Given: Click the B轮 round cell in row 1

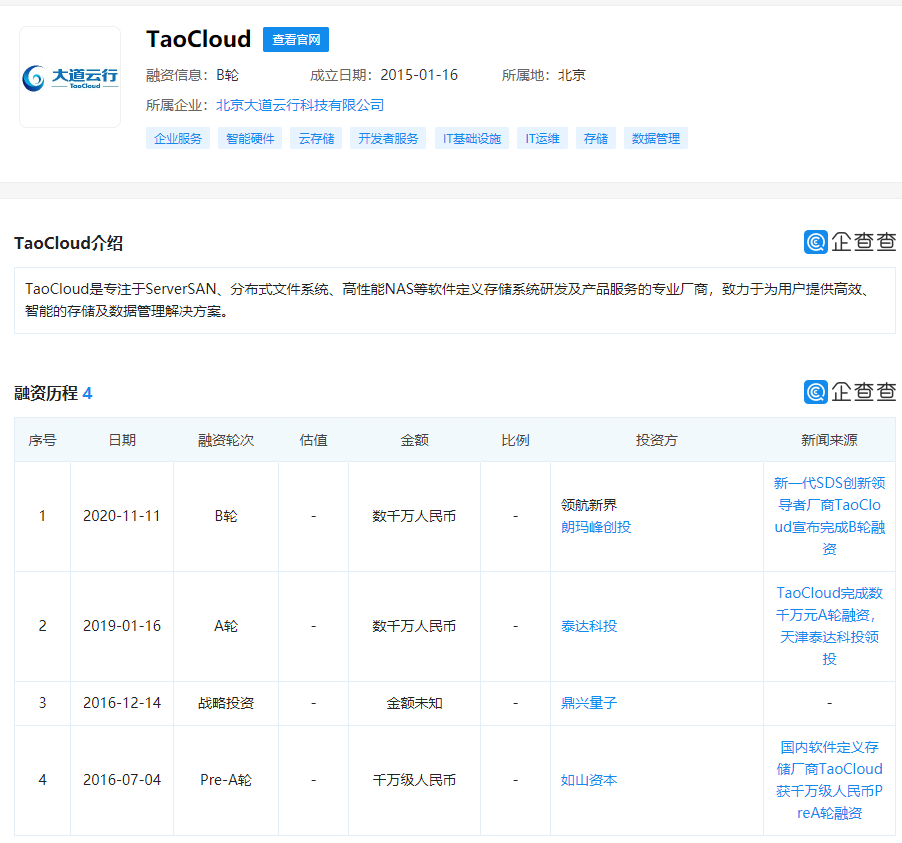Looking at the screenshot, I should coord(226,516).
